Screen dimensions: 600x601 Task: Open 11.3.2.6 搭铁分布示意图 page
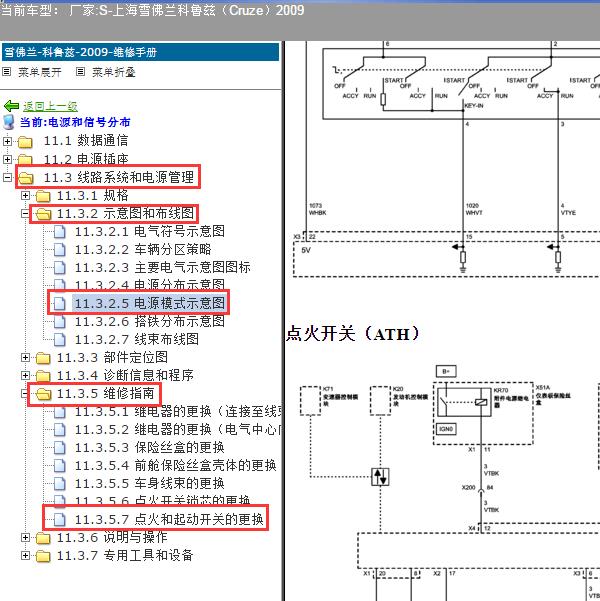[x=150, y=321]
